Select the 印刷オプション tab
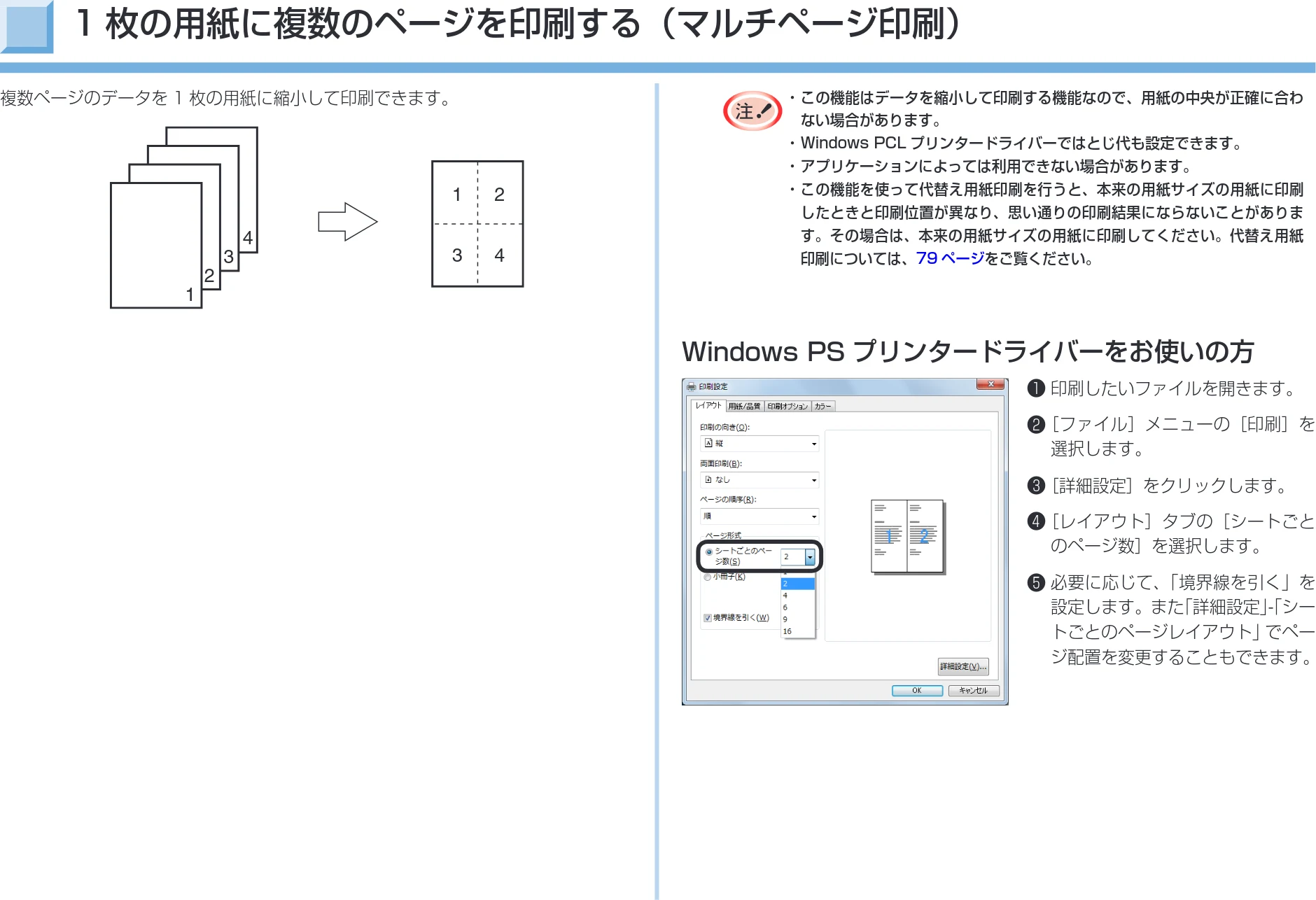The image size is (1316, 900). pos(787,406)
